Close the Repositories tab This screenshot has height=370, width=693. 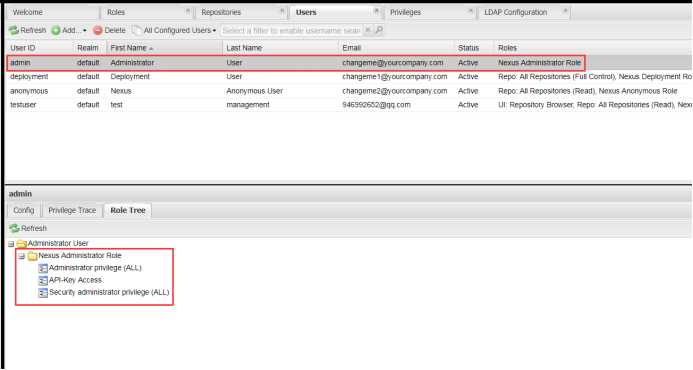[282, 11]
